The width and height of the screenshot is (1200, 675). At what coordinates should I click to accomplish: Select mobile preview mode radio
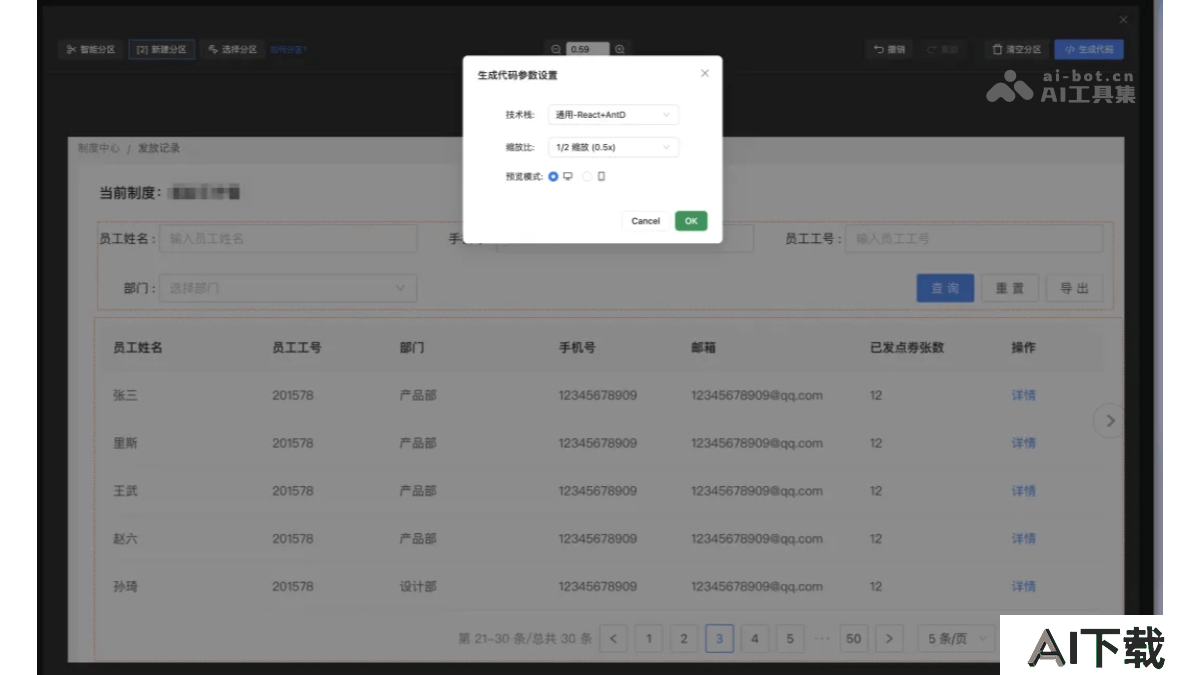pos(587,177)
